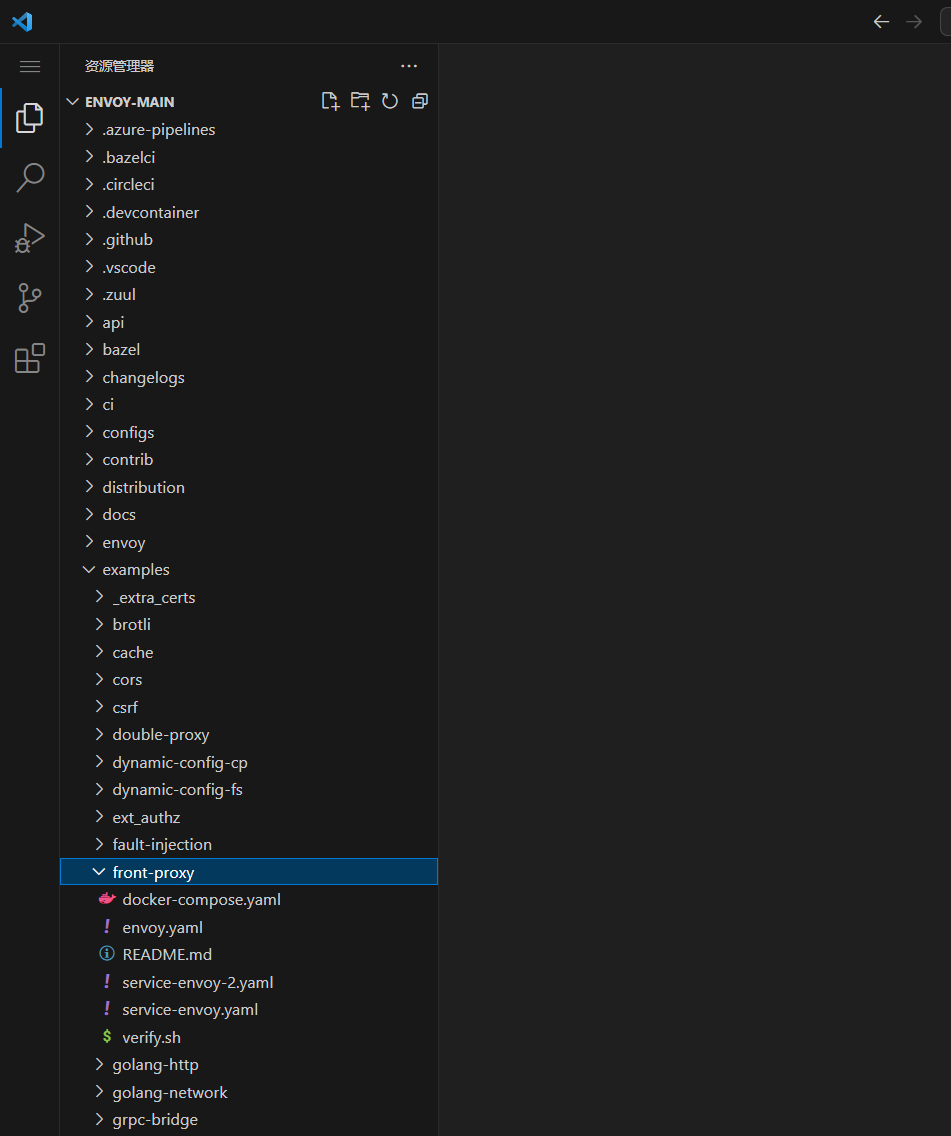Expand the configs folder chevron

(x=89, y=432)
